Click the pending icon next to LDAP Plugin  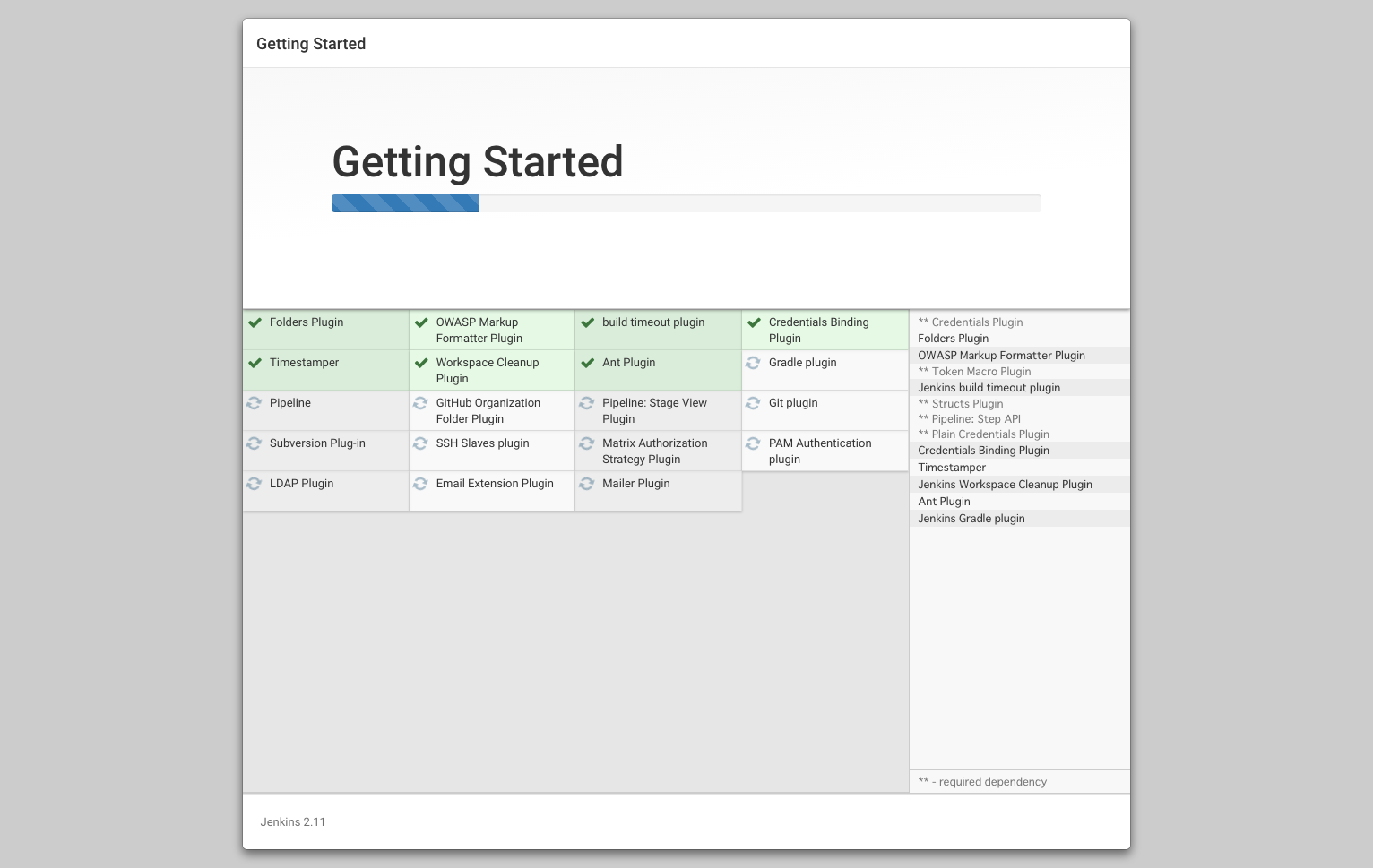point(255,484)
